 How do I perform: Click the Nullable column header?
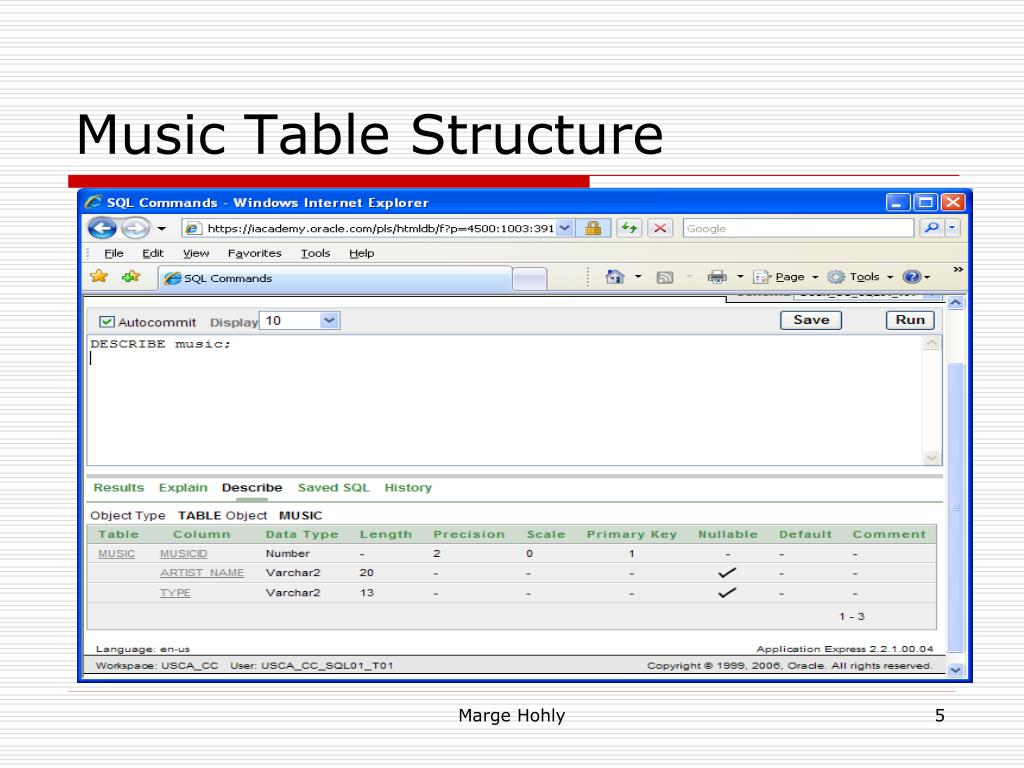click(728, 534)
